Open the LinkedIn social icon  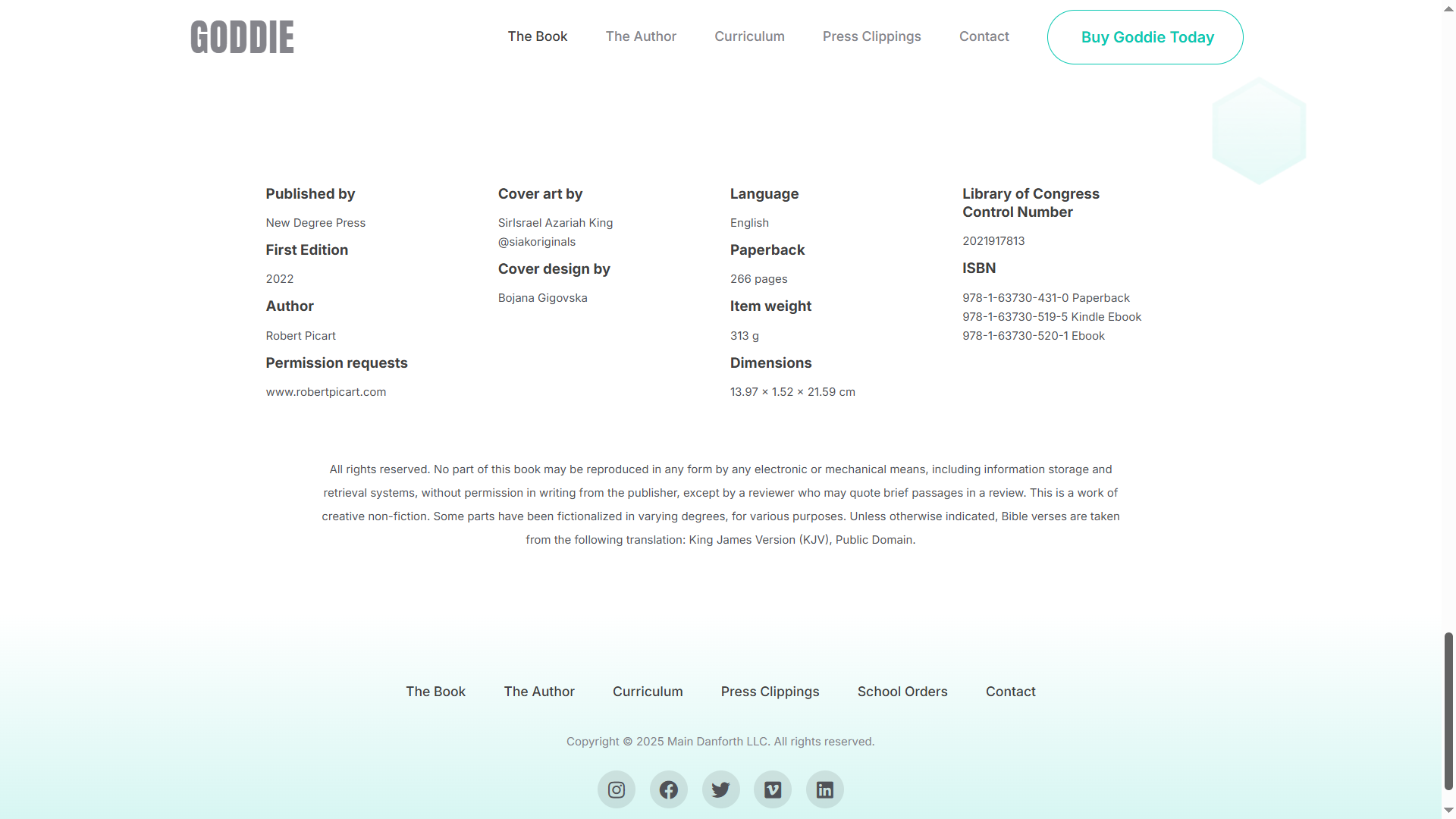click(825, 789)
